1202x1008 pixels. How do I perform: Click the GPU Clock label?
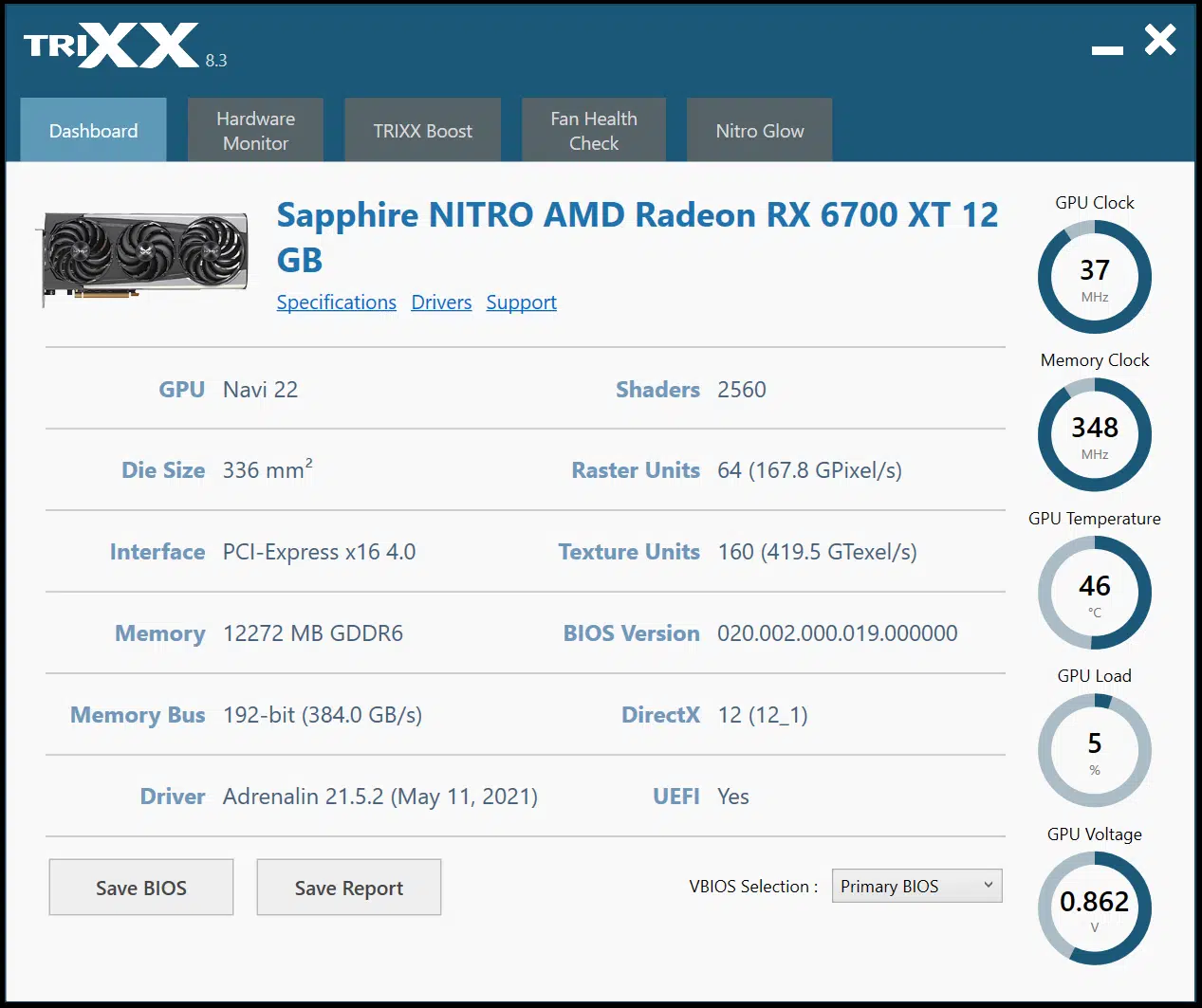[1095, 203]
